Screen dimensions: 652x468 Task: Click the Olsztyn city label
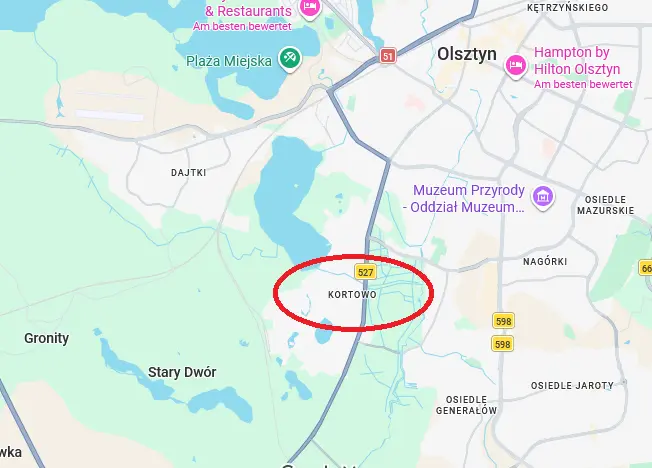point(467,54)
